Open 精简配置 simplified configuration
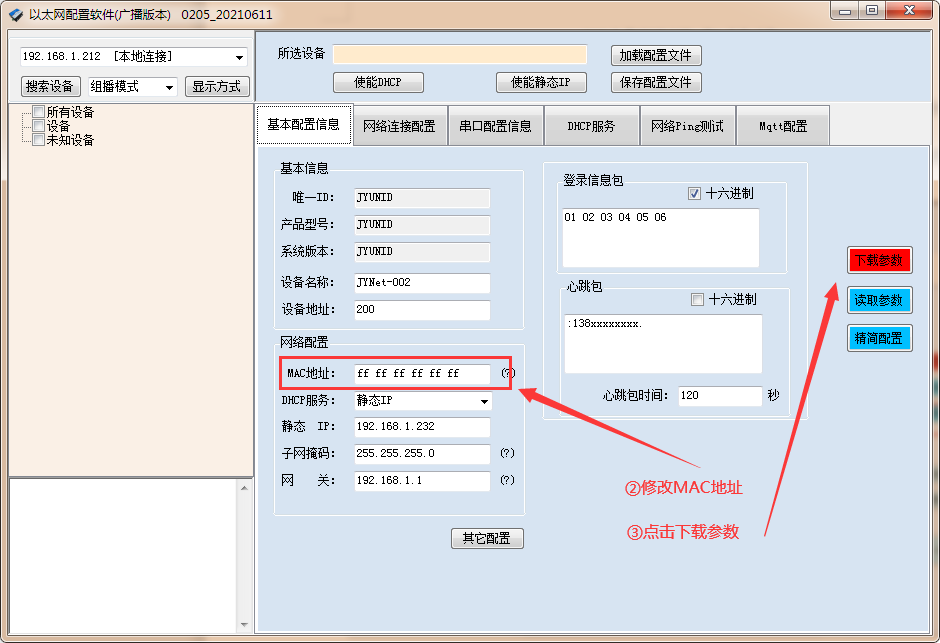Viewport: 940px width, 643px height. click(880, 337)
